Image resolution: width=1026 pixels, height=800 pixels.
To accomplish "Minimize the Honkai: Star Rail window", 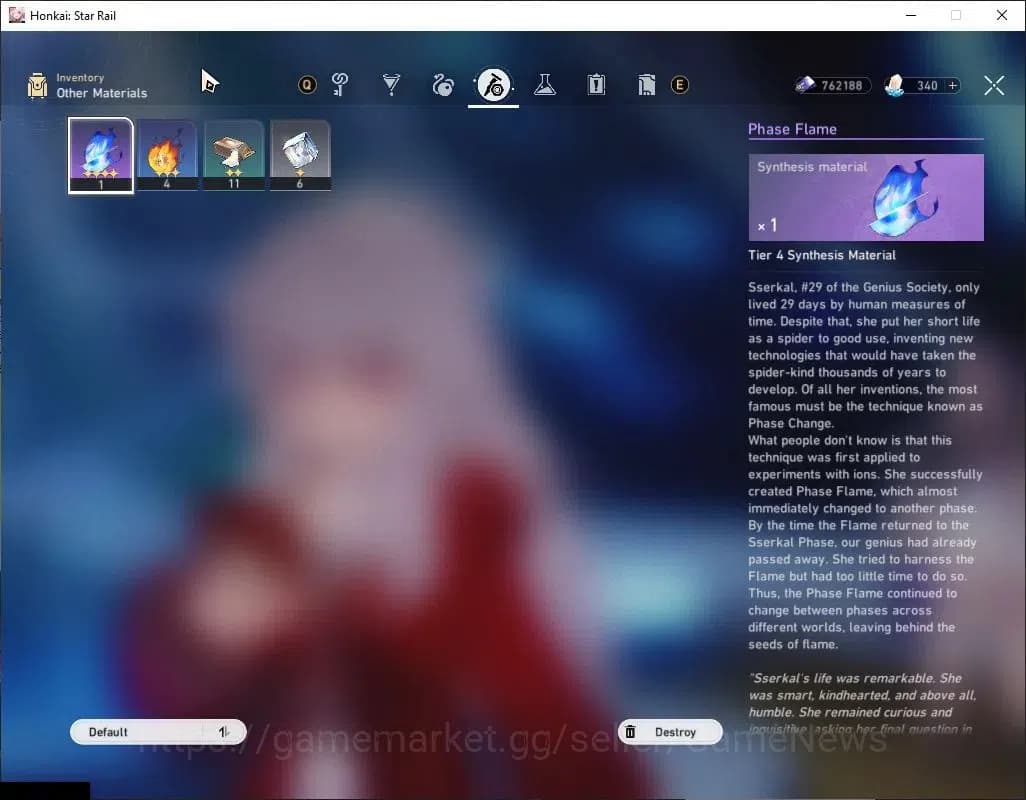I will click(911, 15).
